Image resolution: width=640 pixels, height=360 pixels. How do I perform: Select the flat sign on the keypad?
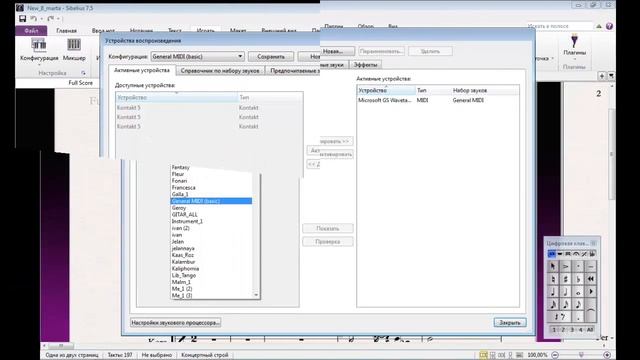578,279
